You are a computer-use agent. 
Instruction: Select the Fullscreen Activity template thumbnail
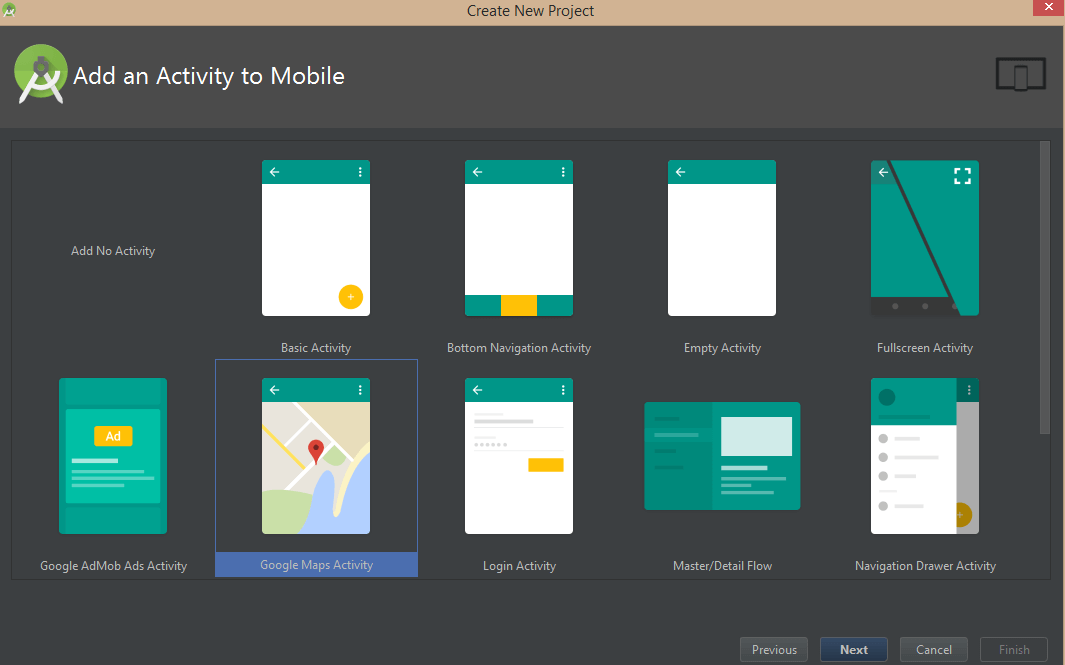(925, 238)
